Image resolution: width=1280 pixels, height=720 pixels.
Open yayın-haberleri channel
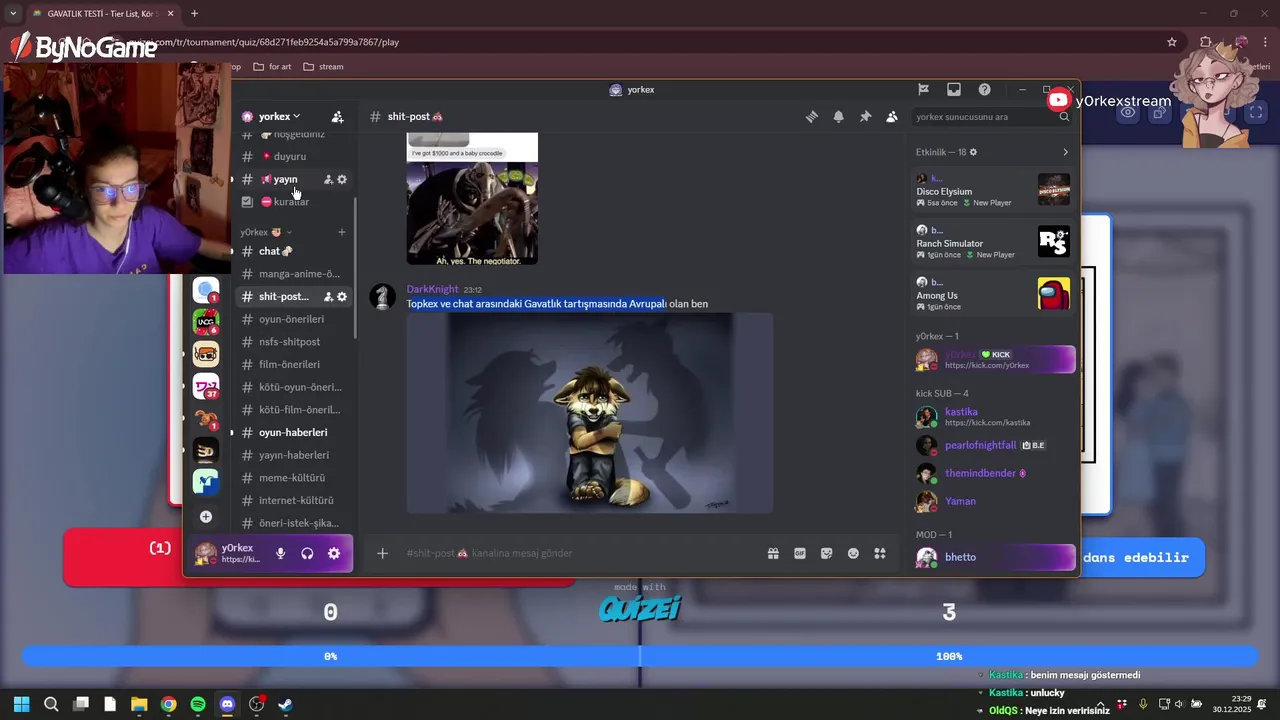coord(293,455)
